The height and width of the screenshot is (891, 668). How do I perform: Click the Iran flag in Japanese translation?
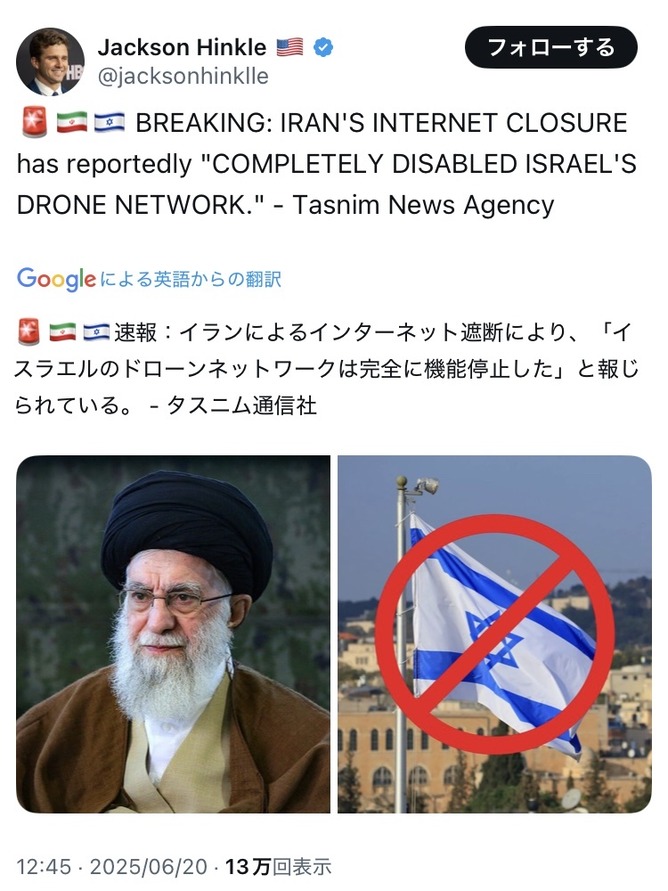(62, 332)
